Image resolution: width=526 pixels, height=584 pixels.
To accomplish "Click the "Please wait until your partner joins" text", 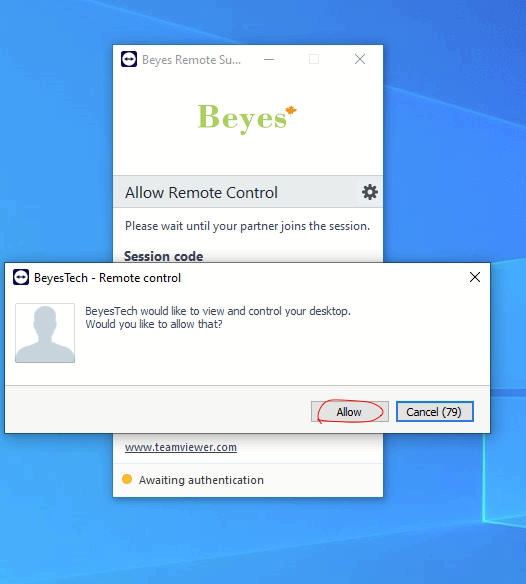I will (x=247, y=226).
